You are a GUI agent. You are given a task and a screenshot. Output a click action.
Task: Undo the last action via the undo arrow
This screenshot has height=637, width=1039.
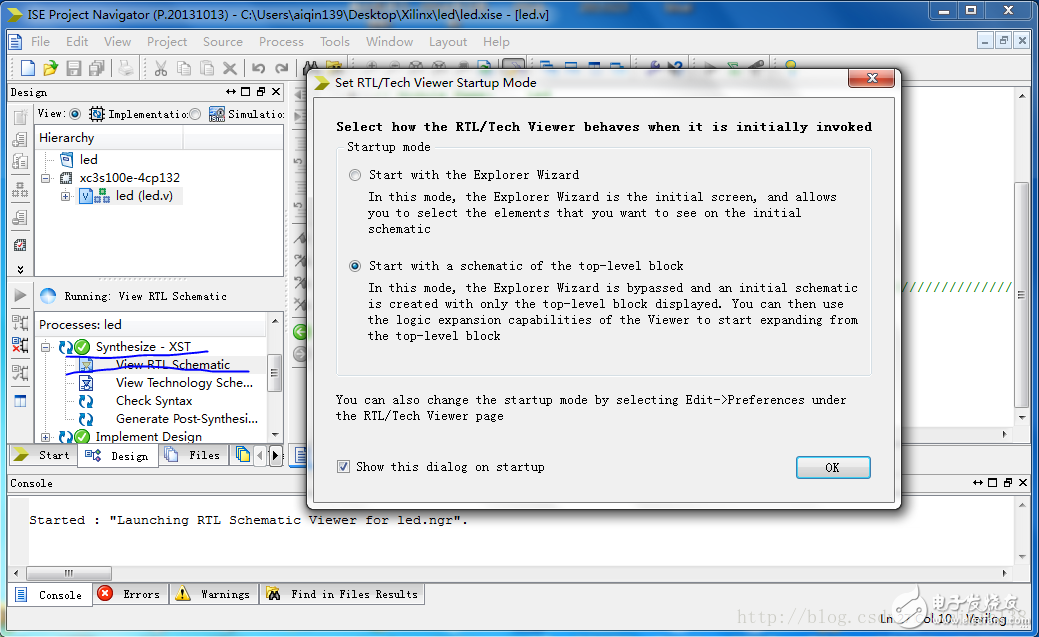pyautogui.click(x=258, y=67)
